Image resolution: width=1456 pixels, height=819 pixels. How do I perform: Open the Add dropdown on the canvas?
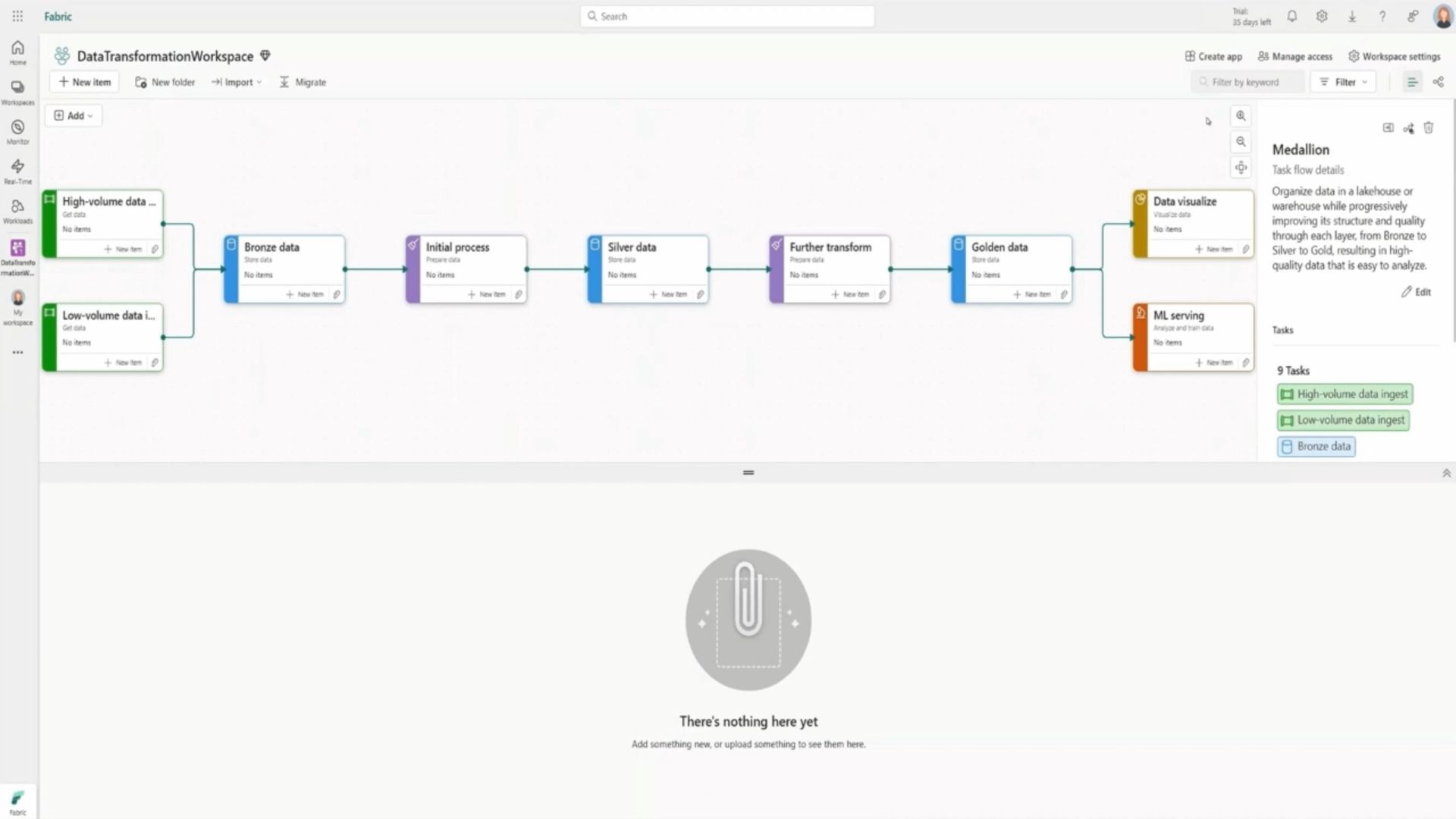74,116
